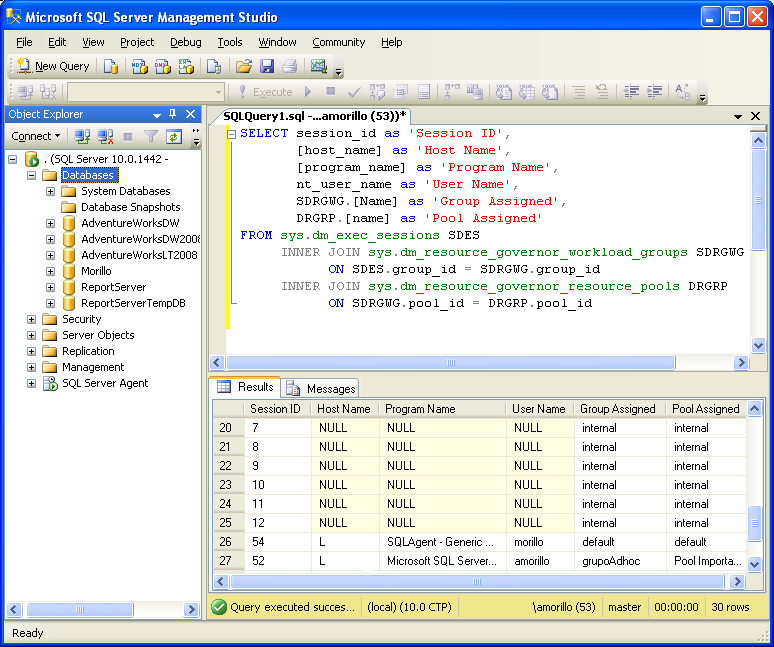The height and width of the screenshot is (647, 774).
Task: Start a New Query
Action: (x=53, y=66)
